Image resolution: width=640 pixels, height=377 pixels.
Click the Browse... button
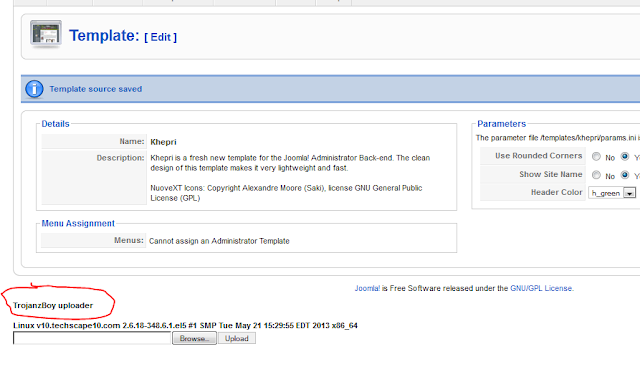click(194, 338)
